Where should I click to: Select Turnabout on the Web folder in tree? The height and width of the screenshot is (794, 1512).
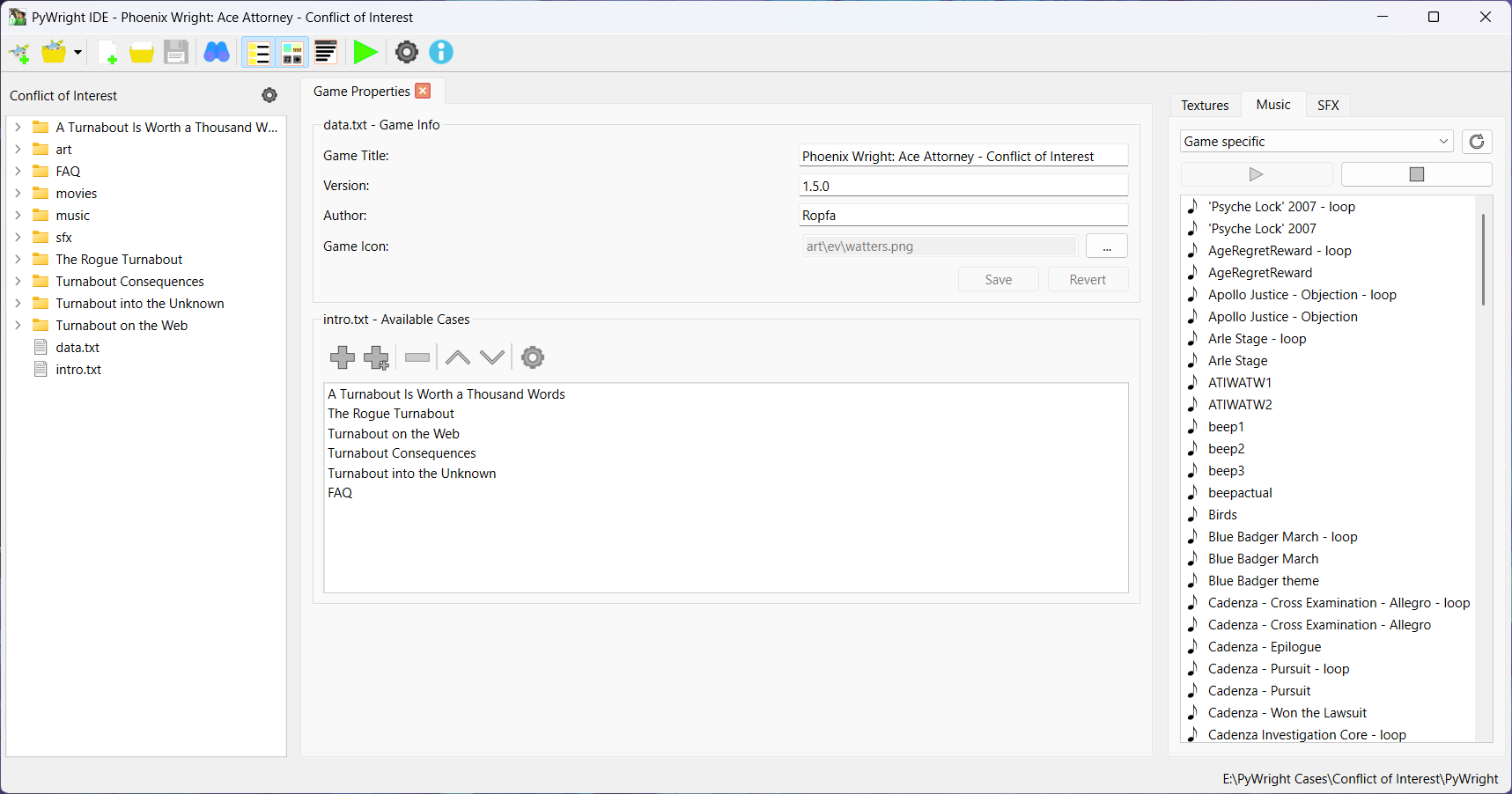pyautogui.click(x=122, y=326)
